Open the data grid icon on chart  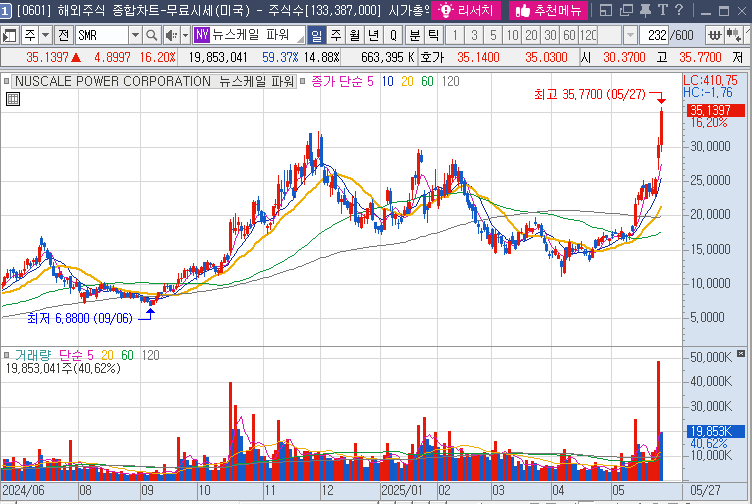13,99
